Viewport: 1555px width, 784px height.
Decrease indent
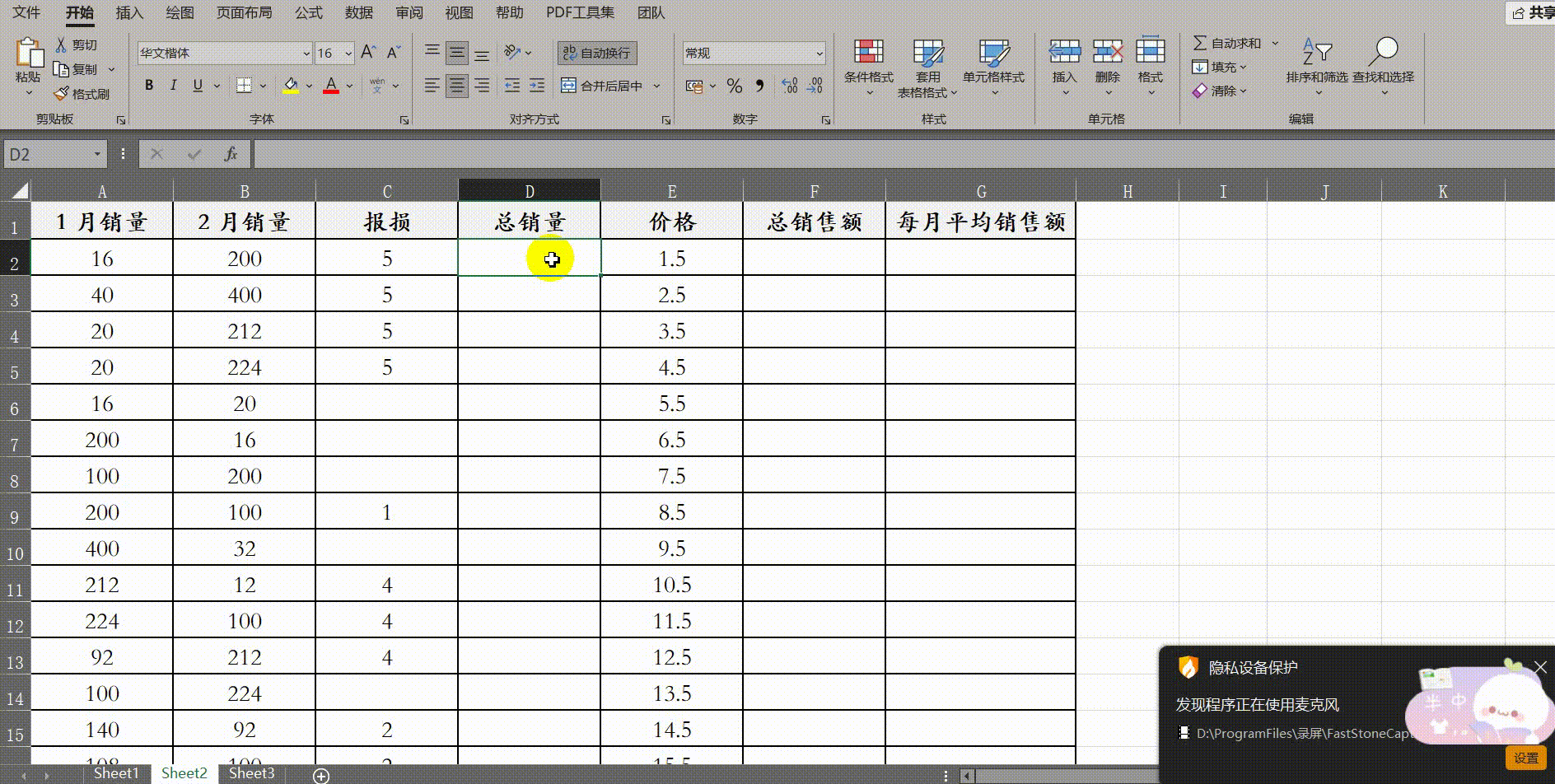point(512,86)
